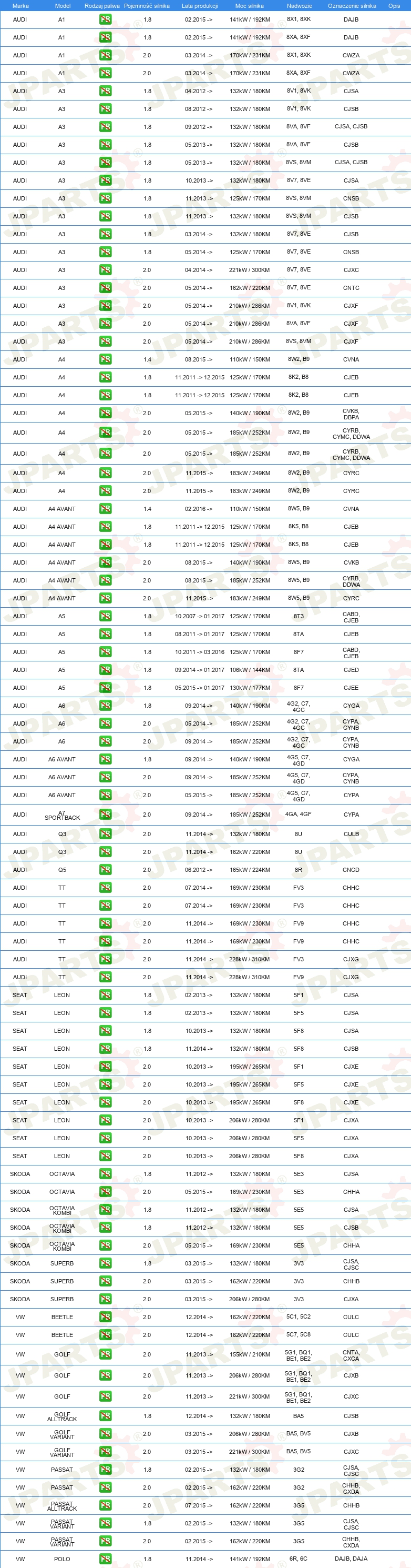Select the 4GA, 4GF body code cell
The height and width of the screenshot is (1568, 411).
coord(299,814)
